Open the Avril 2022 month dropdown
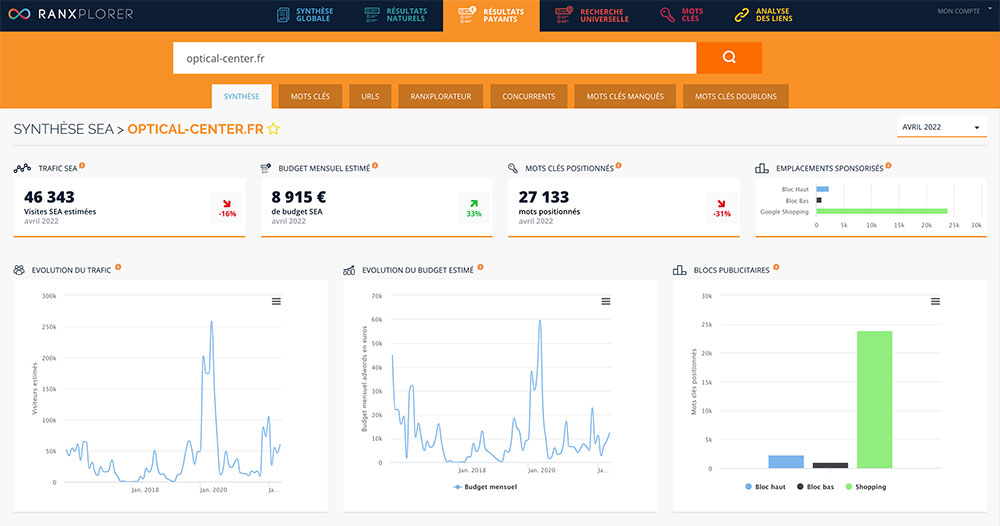 (941, 127)
